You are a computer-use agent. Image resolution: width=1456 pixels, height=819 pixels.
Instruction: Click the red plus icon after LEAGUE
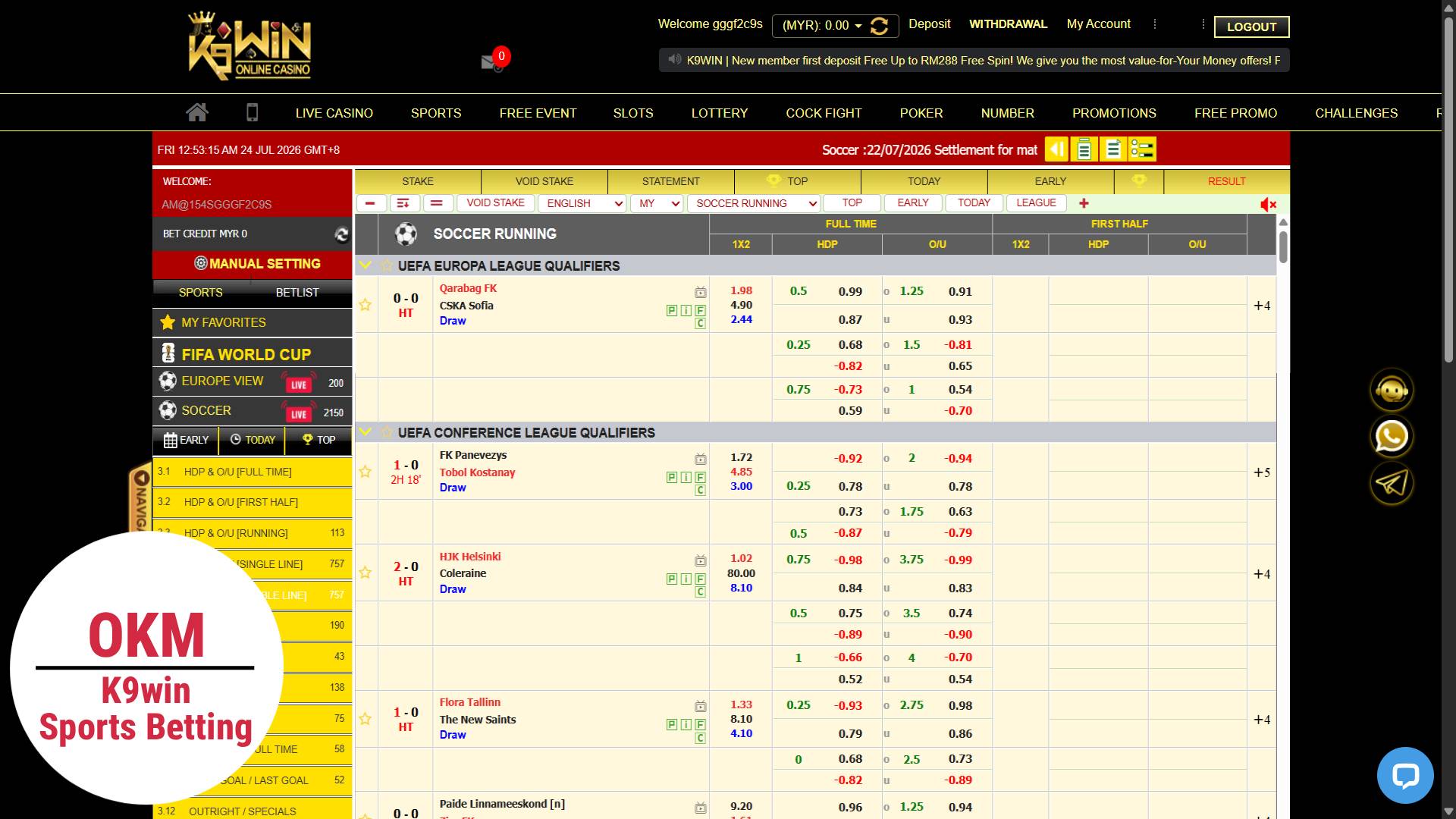[1084, 203]
